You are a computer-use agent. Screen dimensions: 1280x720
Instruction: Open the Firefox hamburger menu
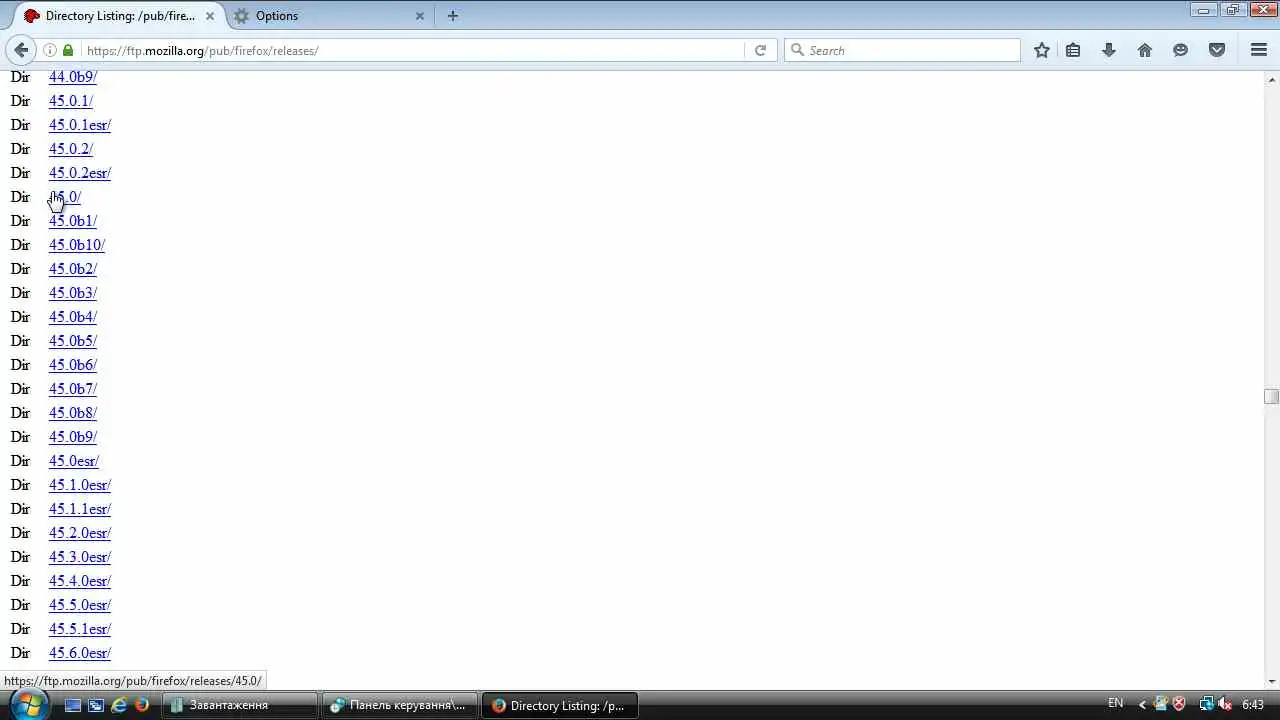tap(1259, 50)
